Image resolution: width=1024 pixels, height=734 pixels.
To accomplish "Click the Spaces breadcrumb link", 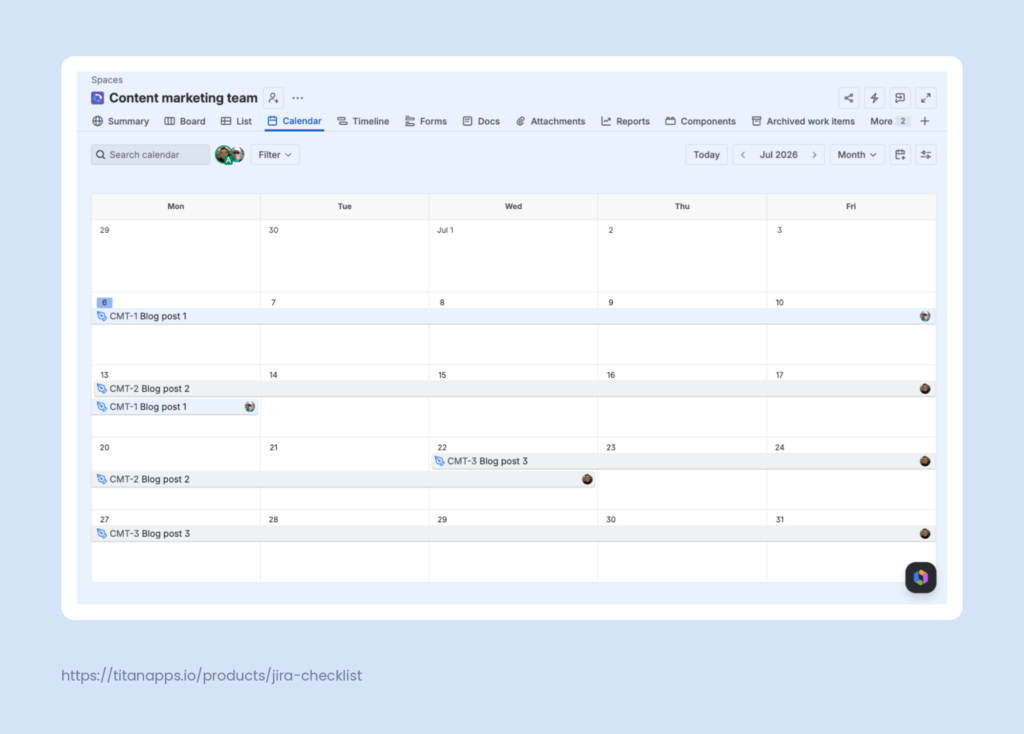I will pyautogui.click(x=106, y=80).
